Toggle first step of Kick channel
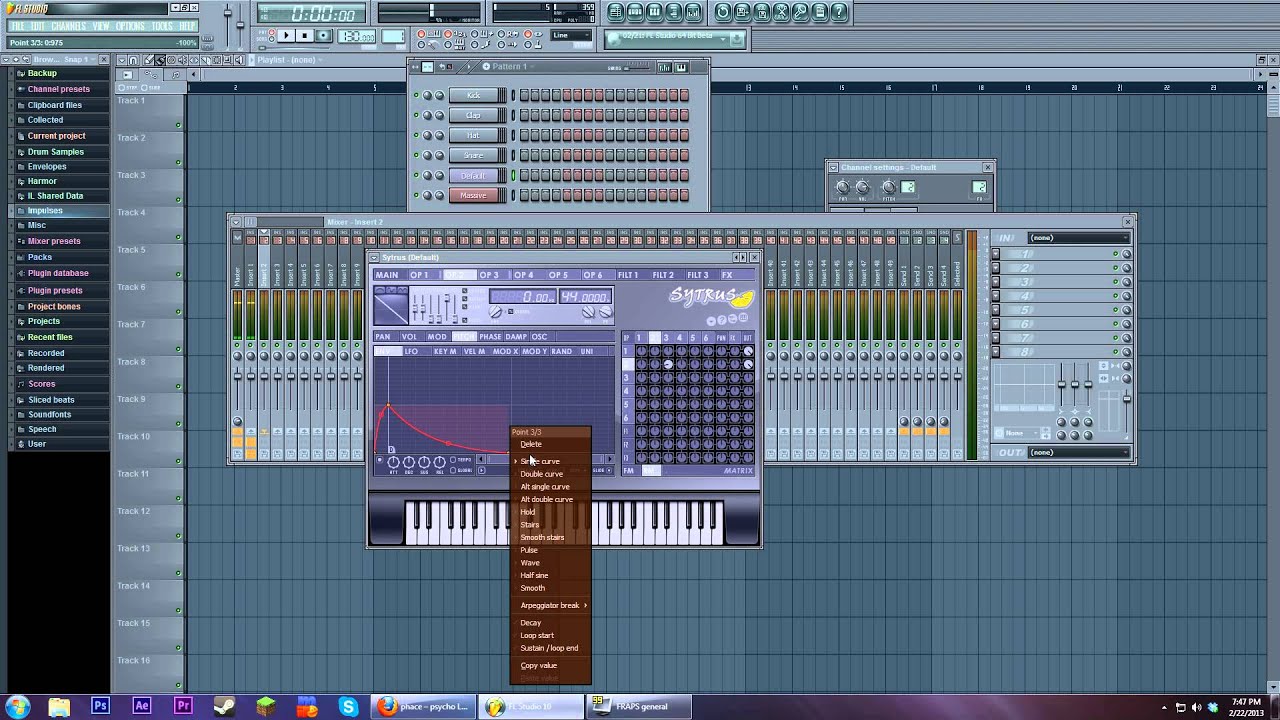Image resolution: width=1280 pixels, height=720 pixels. point(523,95)
